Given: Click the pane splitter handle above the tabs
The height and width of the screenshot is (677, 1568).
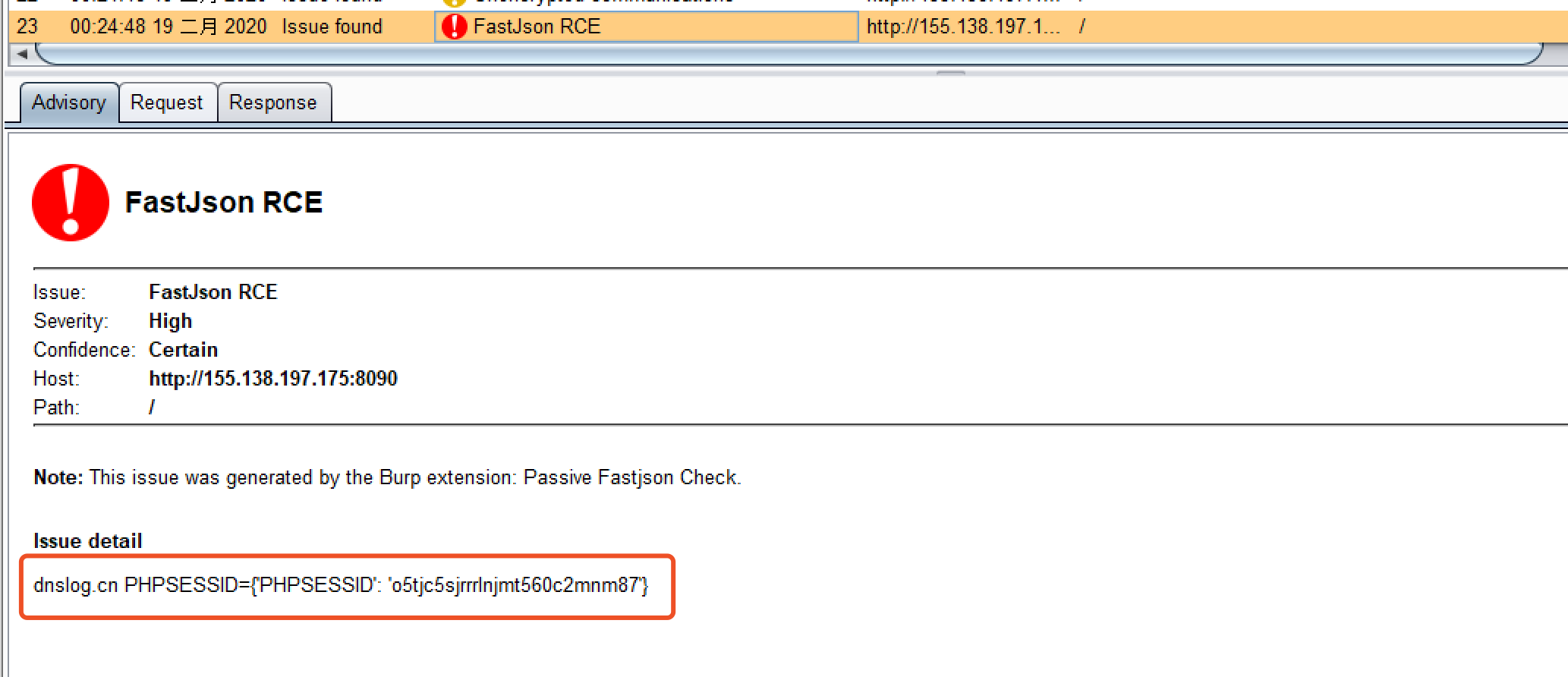Looking at the screenshot, I should click(x=950, y=73).
